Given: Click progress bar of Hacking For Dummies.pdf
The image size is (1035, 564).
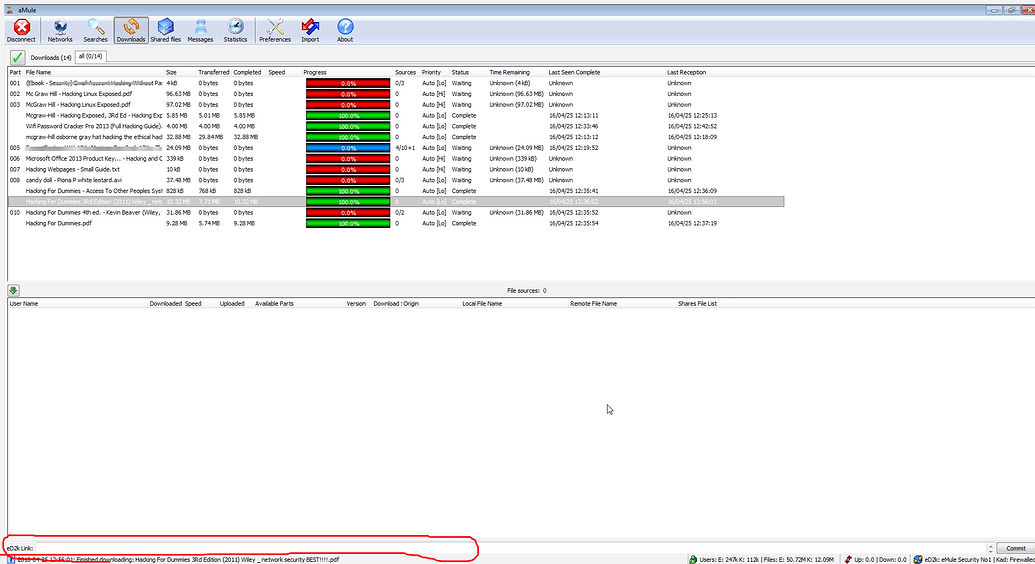Looking at the screenshot, I should pos(346,223).
